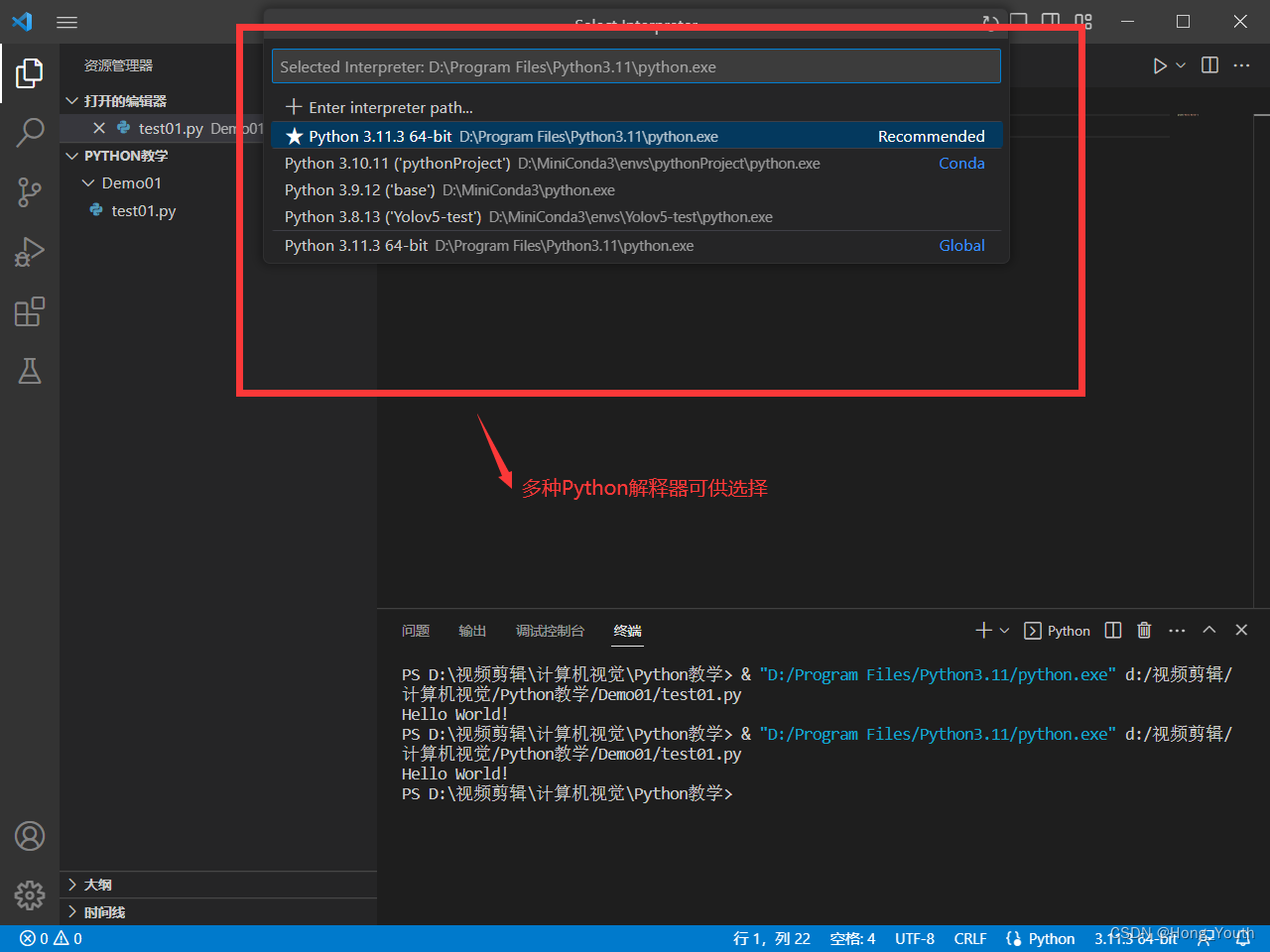Image resolution: width=1270 pixels, height=952 pixels.
Task: Switch to the 调试控制台 tab
Action: [x=551, y=630]
